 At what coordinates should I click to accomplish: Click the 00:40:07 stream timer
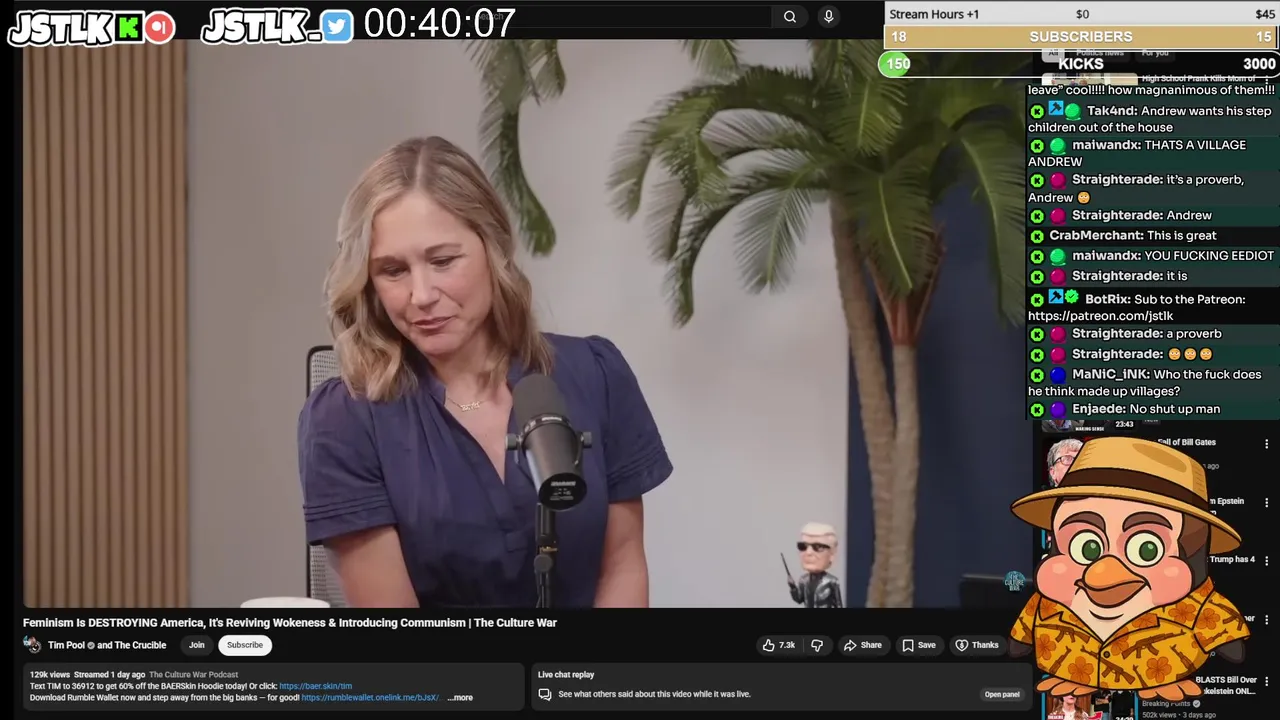coord(440,24)
